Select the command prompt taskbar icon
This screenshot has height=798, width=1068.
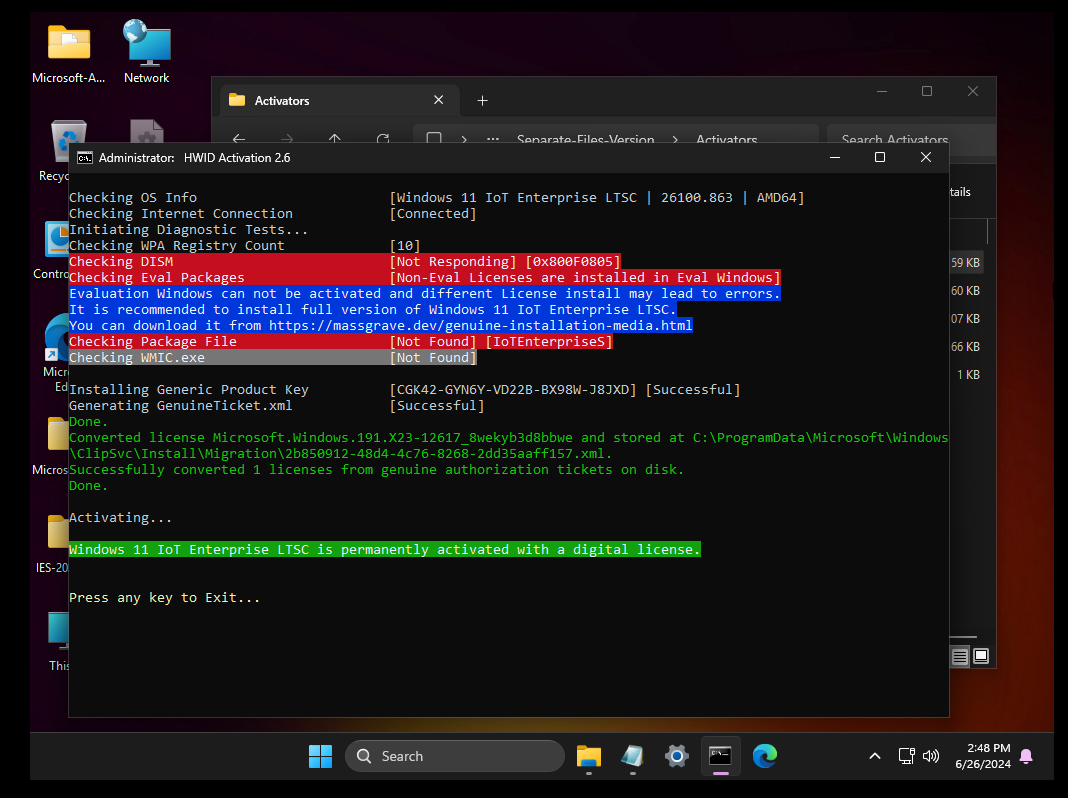(x=720, y=756)
